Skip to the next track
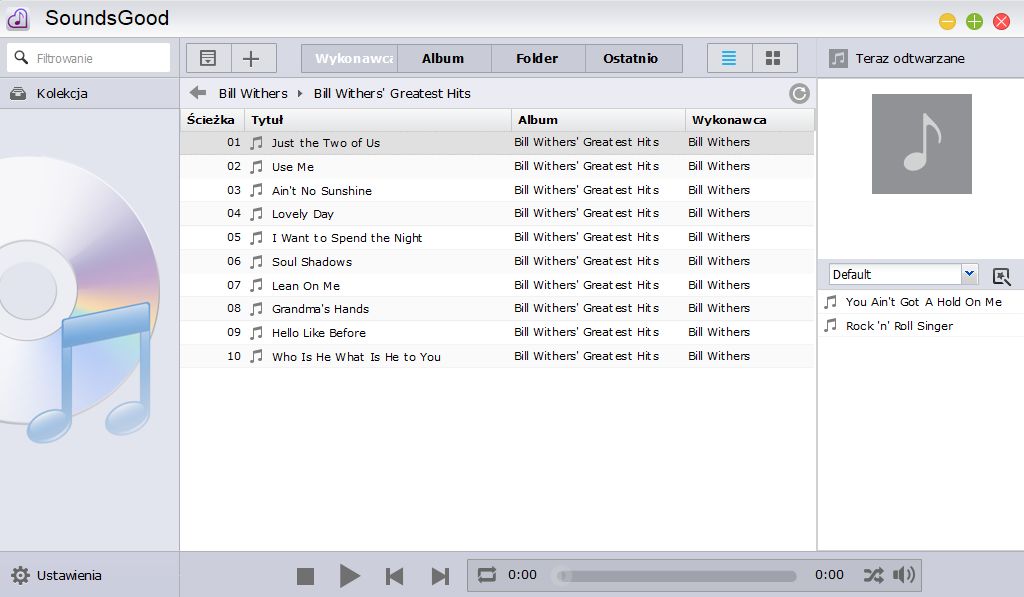This screenshot has width=1024, height=597. tap(440, 576)
